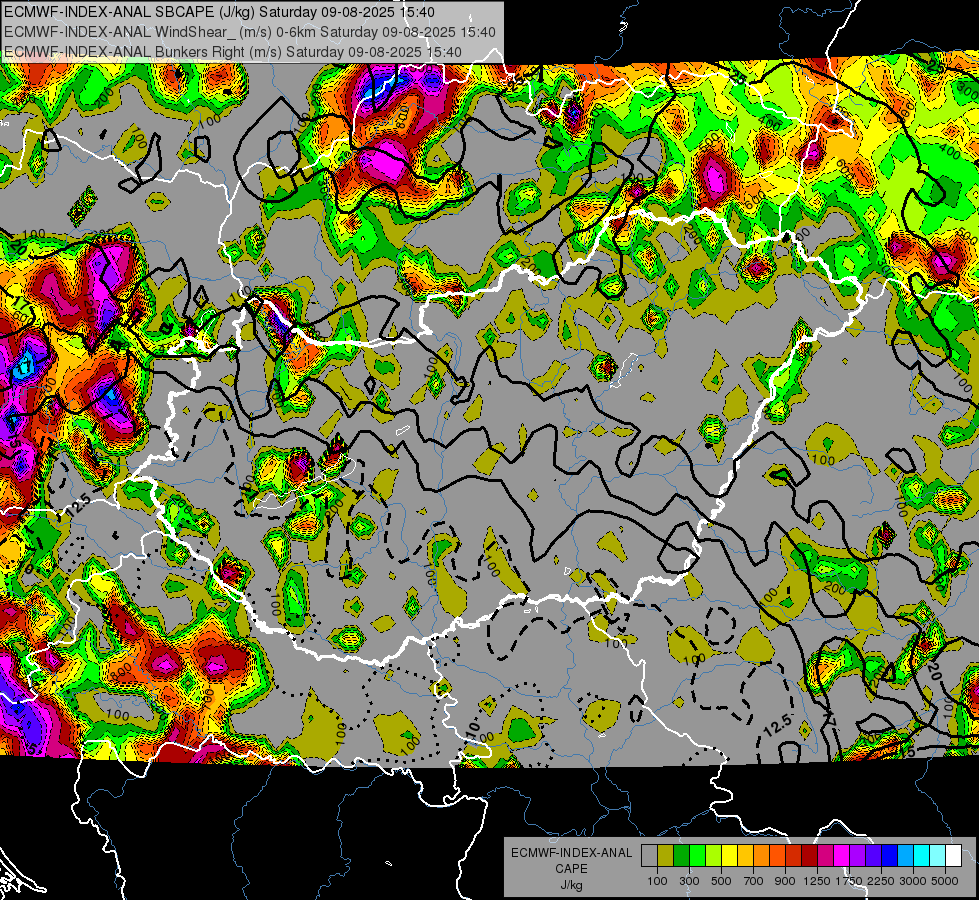Select the sky blue legend swatch

[x=905, y=855]
